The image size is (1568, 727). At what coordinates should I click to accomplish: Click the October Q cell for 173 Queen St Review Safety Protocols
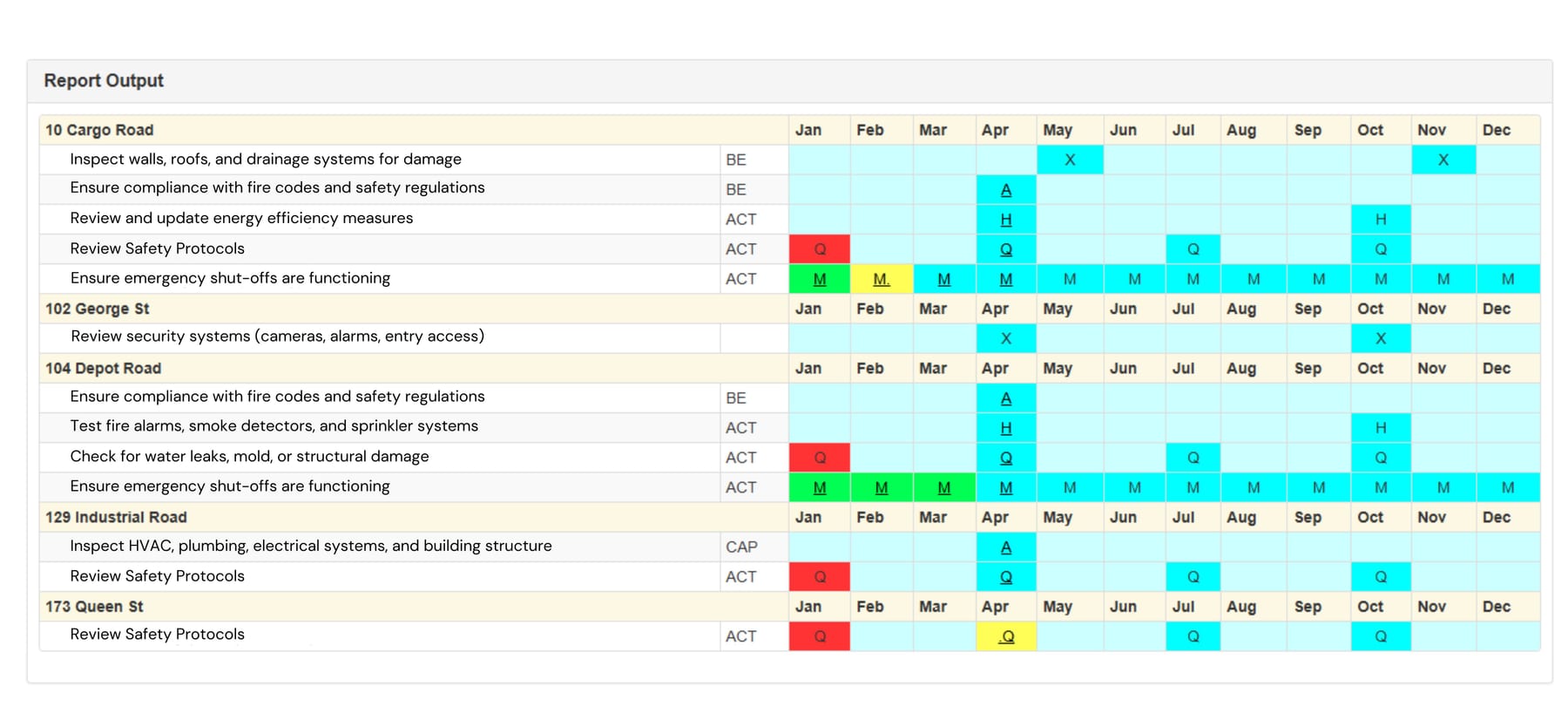(1381, 636)
